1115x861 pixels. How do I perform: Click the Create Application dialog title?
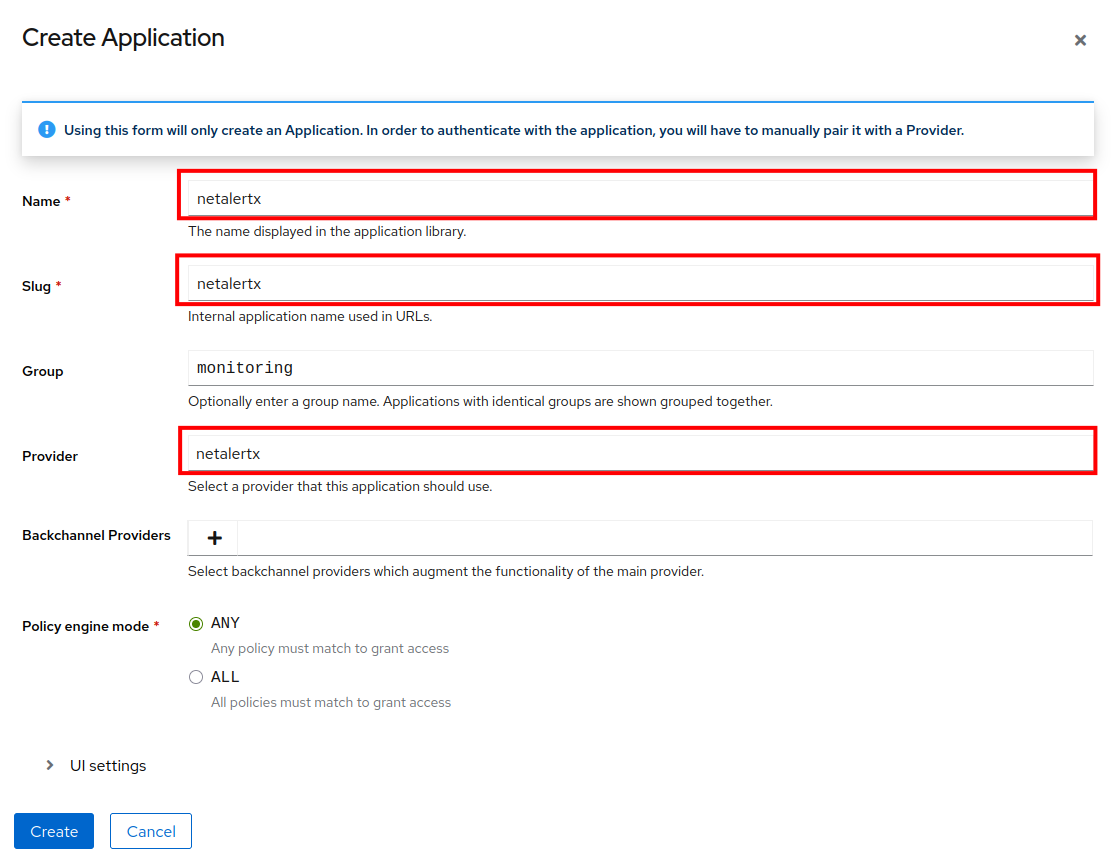[x=123, y=37]
